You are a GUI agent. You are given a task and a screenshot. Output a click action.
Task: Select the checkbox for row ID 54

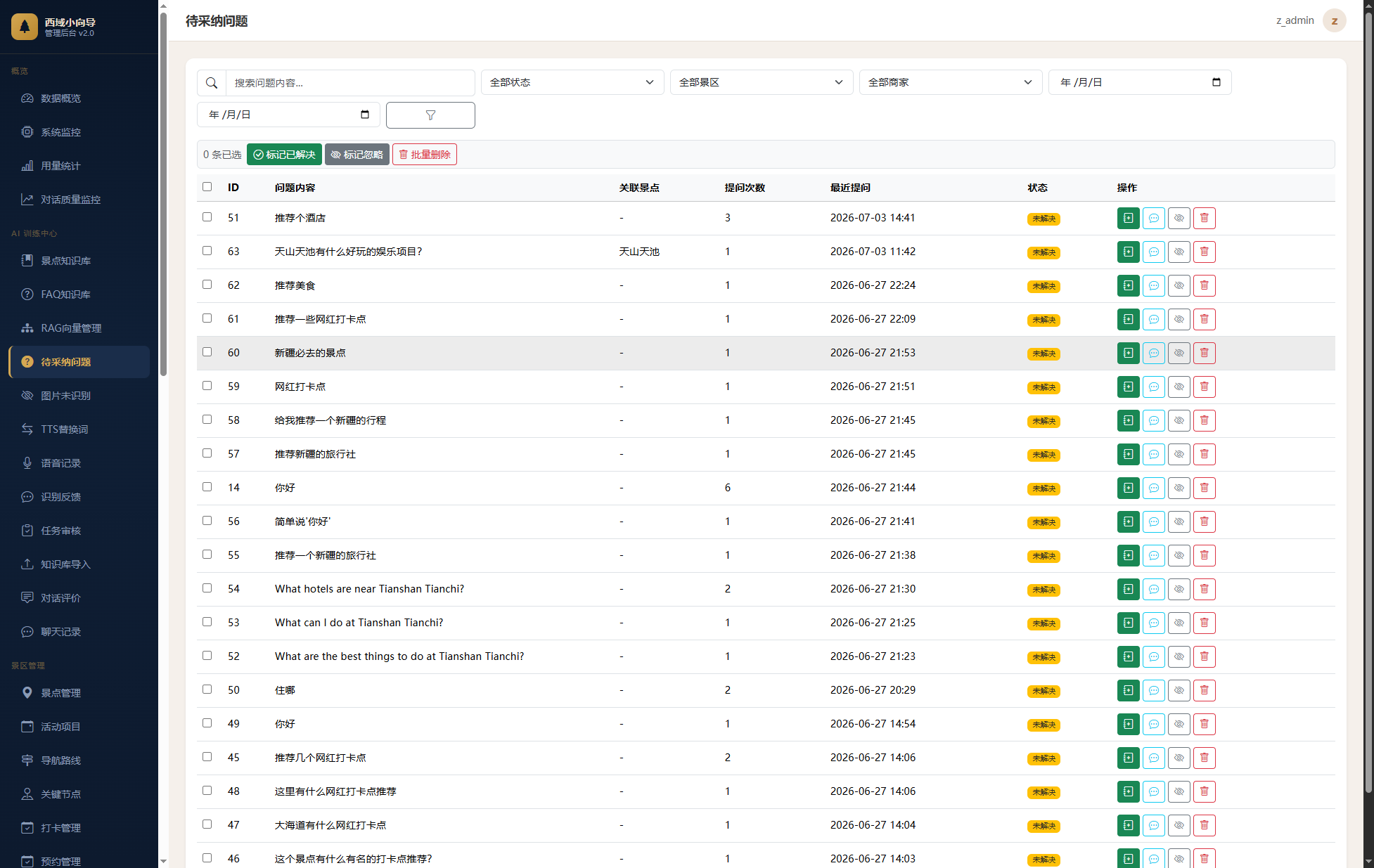click(x=207, y=588)
